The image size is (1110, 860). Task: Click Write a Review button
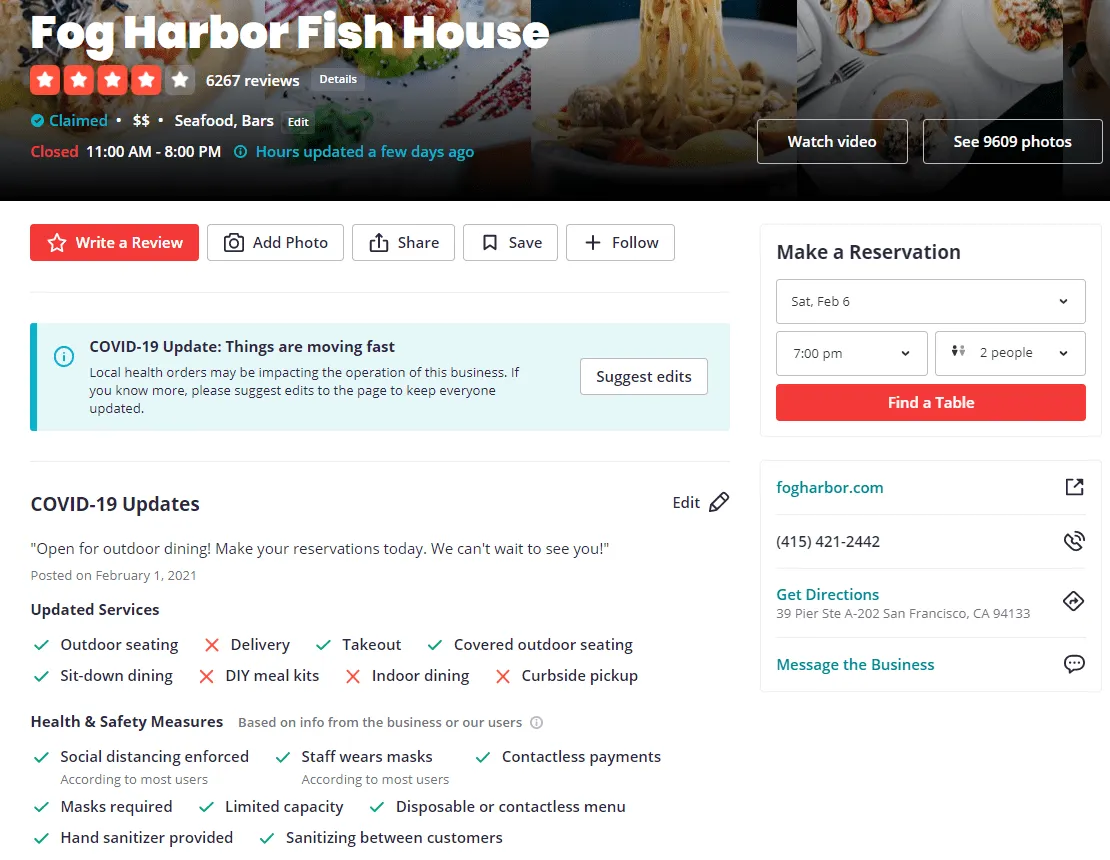point(115,243)
